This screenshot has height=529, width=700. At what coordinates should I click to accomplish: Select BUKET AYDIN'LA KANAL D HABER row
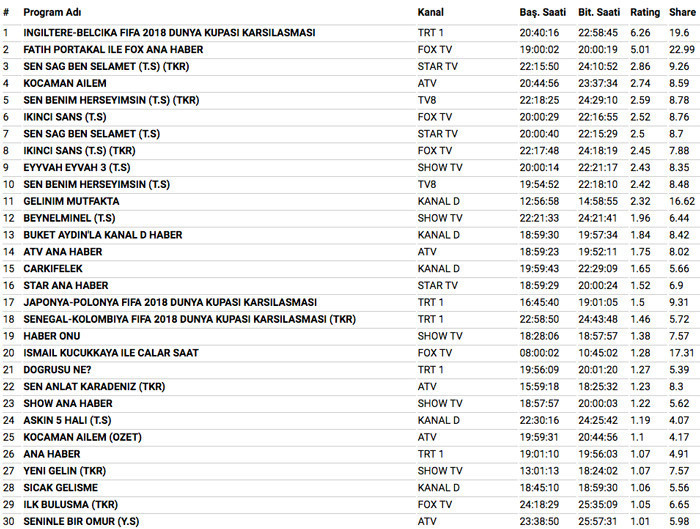(102, 235)
